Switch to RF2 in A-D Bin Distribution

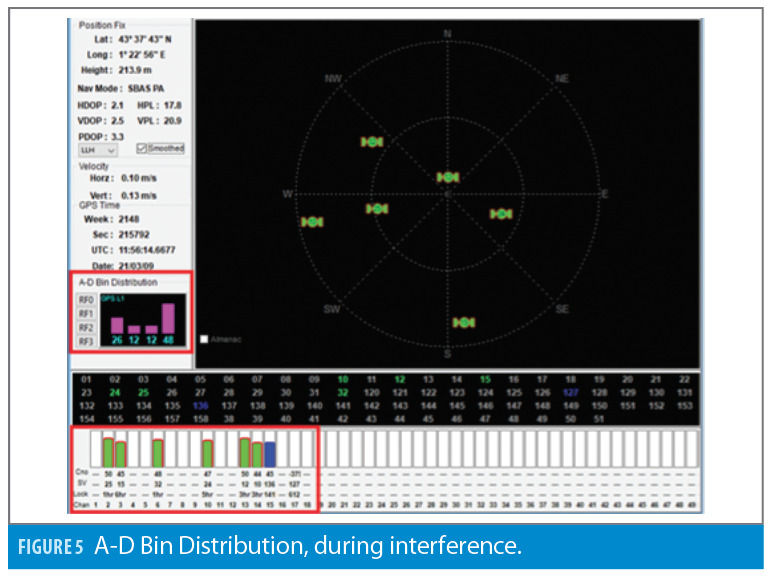coord(86,327)
